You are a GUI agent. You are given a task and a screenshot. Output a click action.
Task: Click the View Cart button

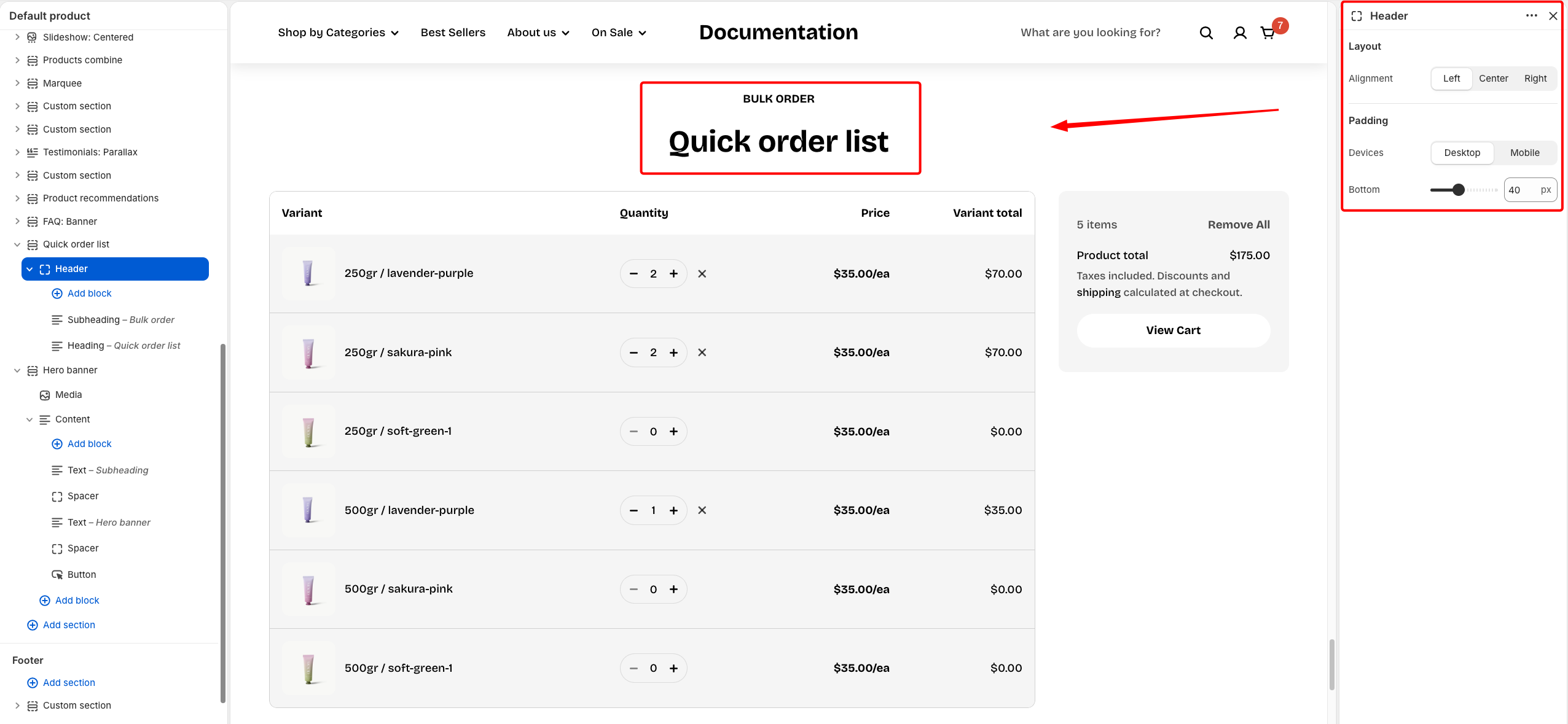click(1173, 330)
